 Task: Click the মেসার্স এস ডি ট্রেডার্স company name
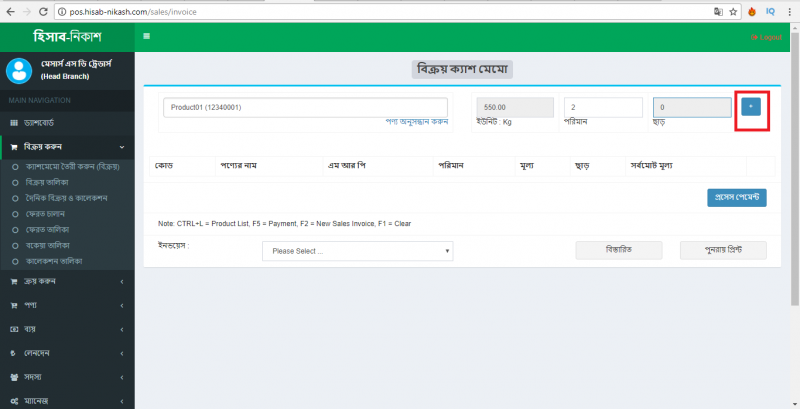[76, 64]
